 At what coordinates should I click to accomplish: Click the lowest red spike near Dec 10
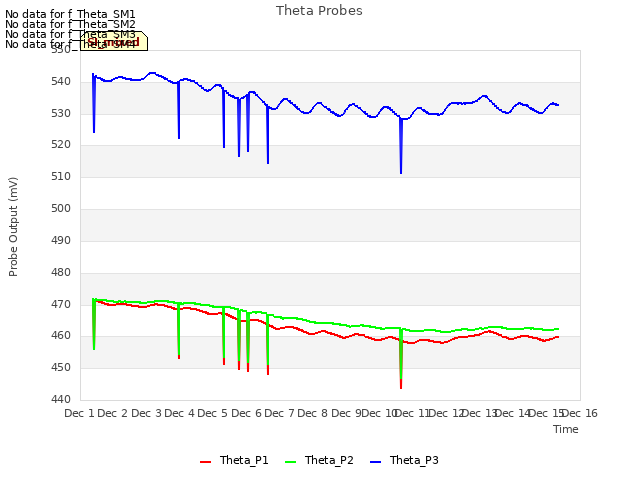(x=401, y=386)
